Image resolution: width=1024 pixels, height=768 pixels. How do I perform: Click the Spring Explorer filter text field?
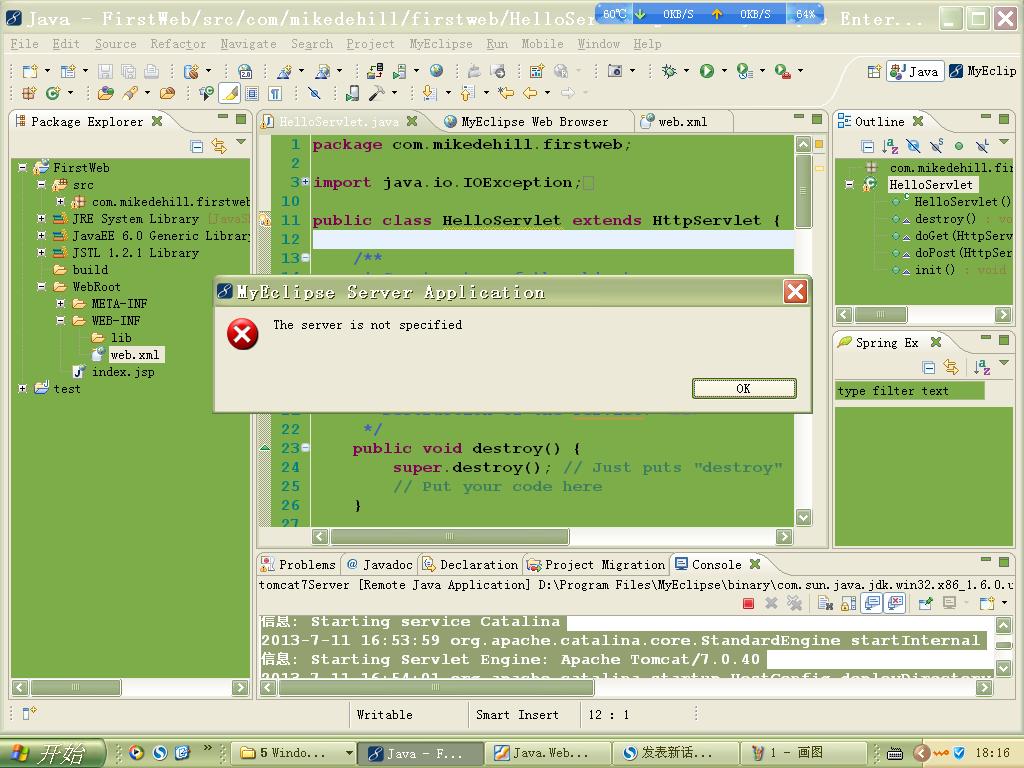coord(909,391)
